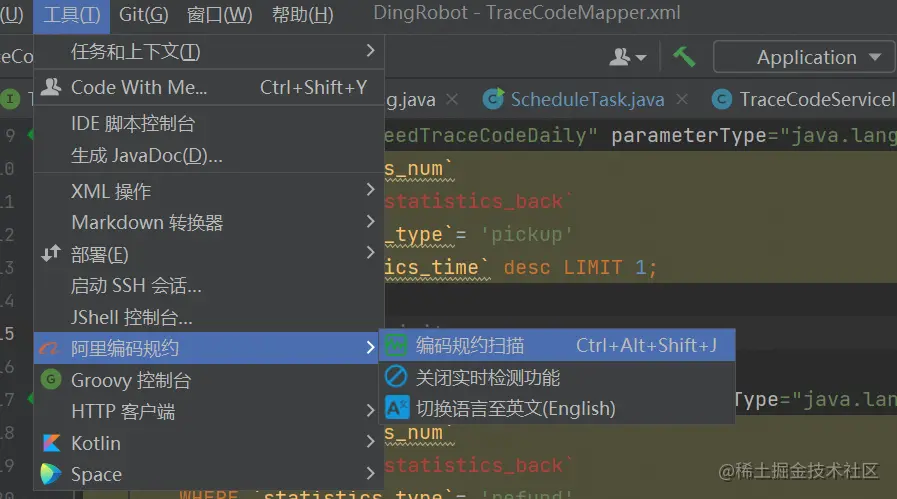Image resolution: width=897 pixels, height=499 pixels.
Task: Open the 窗口(W) menu
Action: click(x=220, y=15)
